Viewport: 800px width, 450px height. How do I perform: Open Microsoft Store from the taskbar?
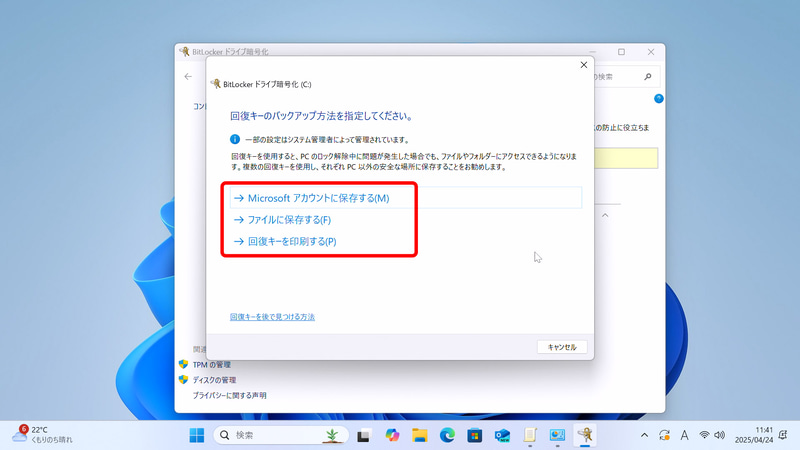pos(474,435)
